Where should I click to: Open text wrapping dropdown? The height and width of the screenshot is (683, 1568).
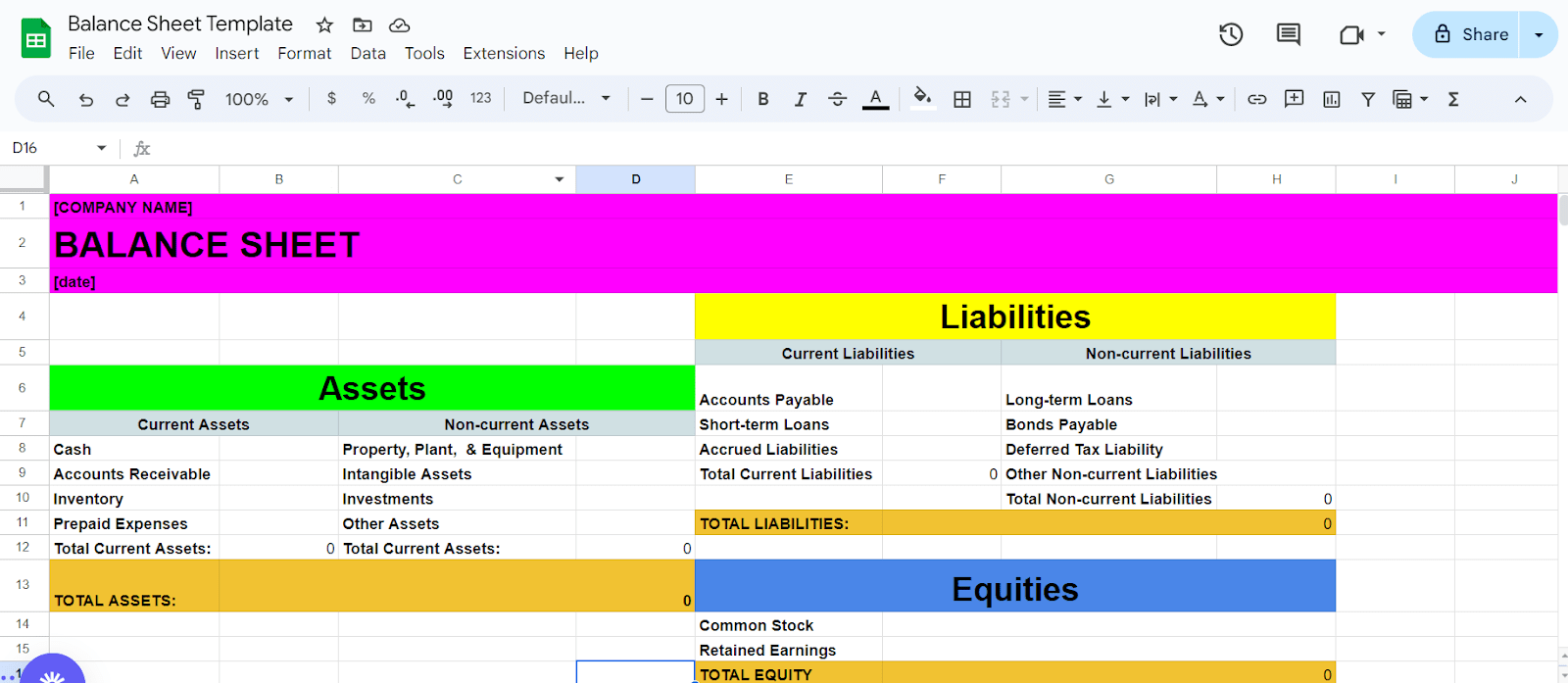coord(1160,99)
